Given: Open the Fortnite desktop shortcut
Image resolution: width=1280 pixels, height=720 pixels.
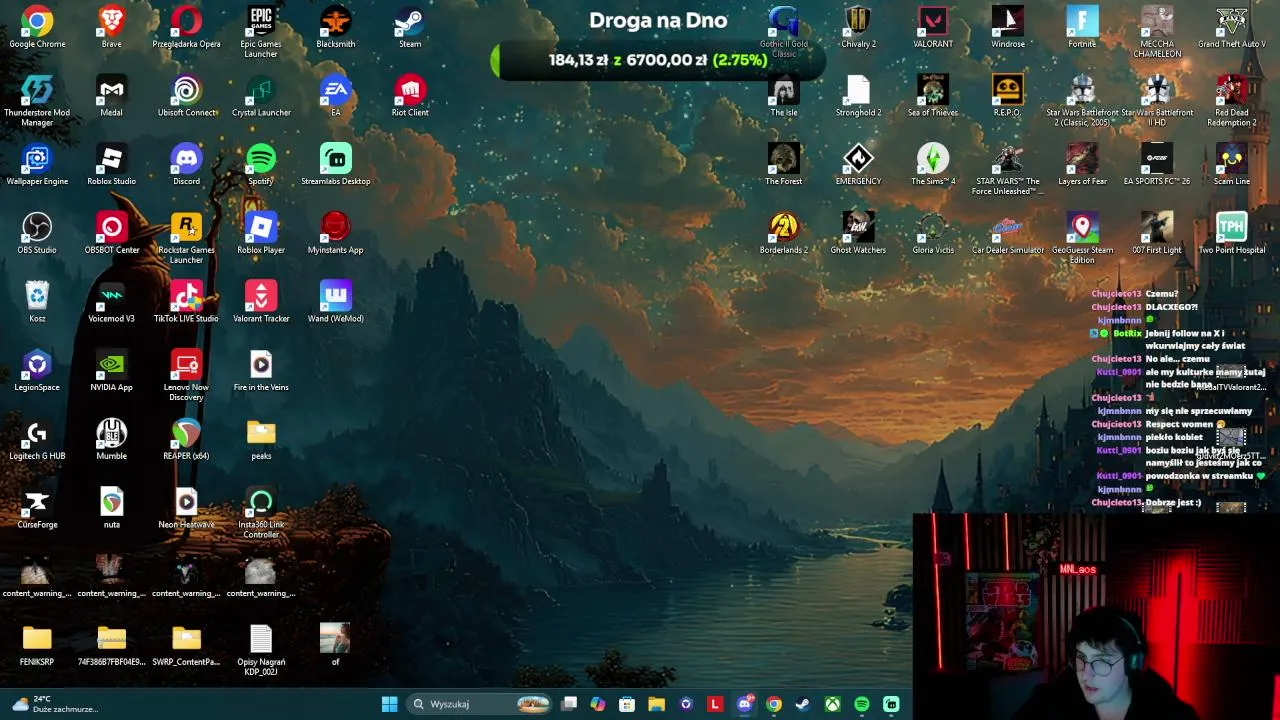Looking at the screenshot, I should click(1082, 27).
